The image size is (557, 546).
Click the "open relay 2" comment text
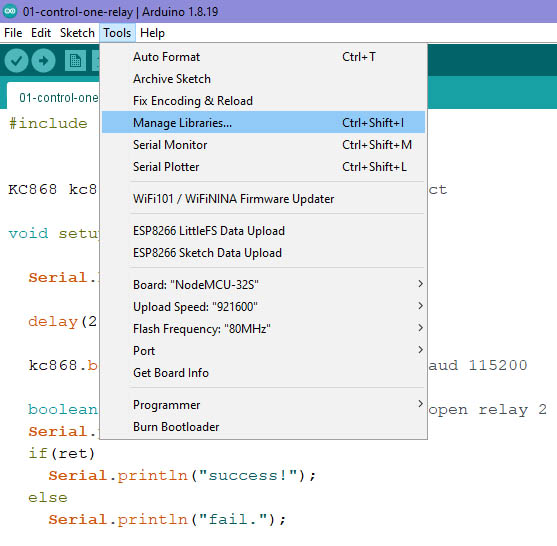487,410
